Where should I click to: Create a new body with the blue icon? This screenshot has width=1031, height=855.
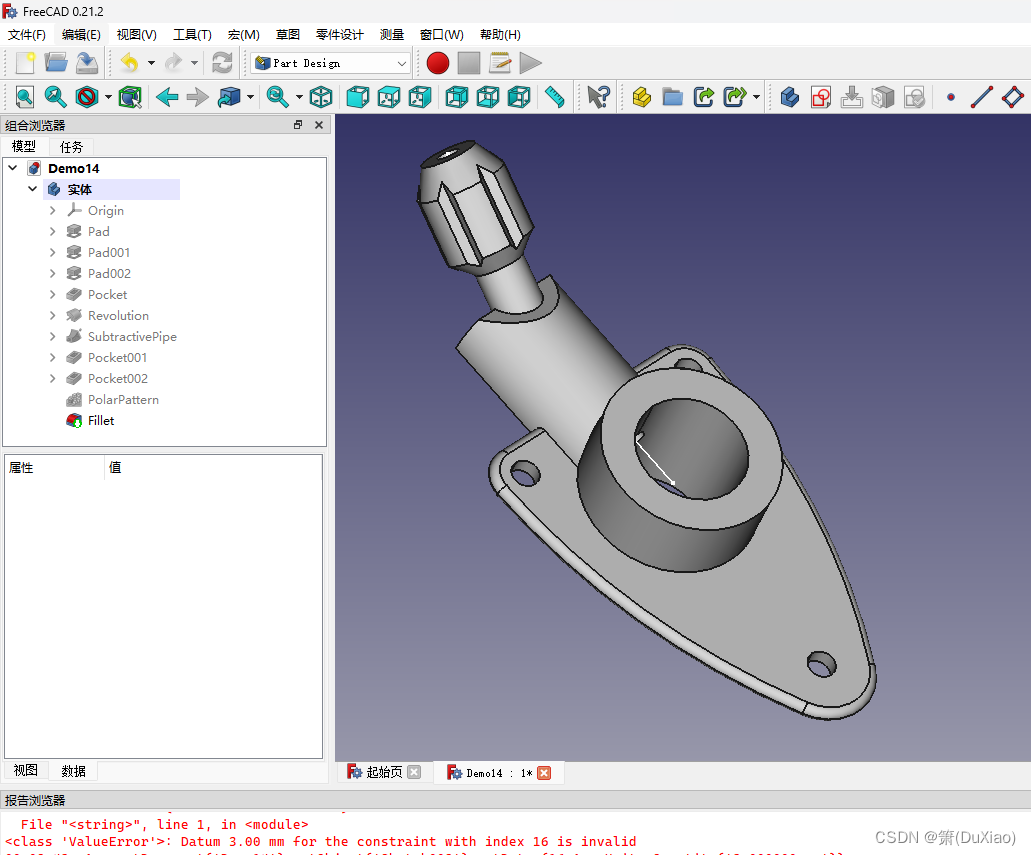790,97
